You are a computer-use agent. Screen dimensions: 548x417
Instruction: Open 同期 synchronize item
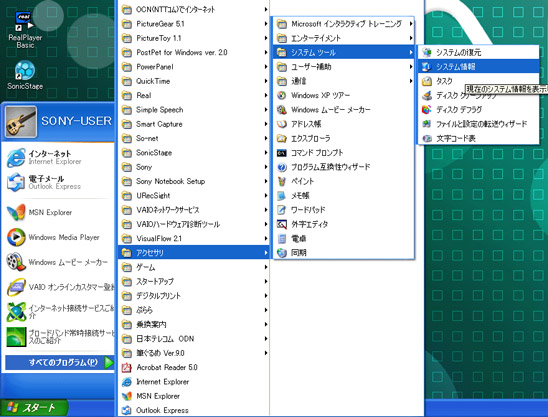pos(344,253)
